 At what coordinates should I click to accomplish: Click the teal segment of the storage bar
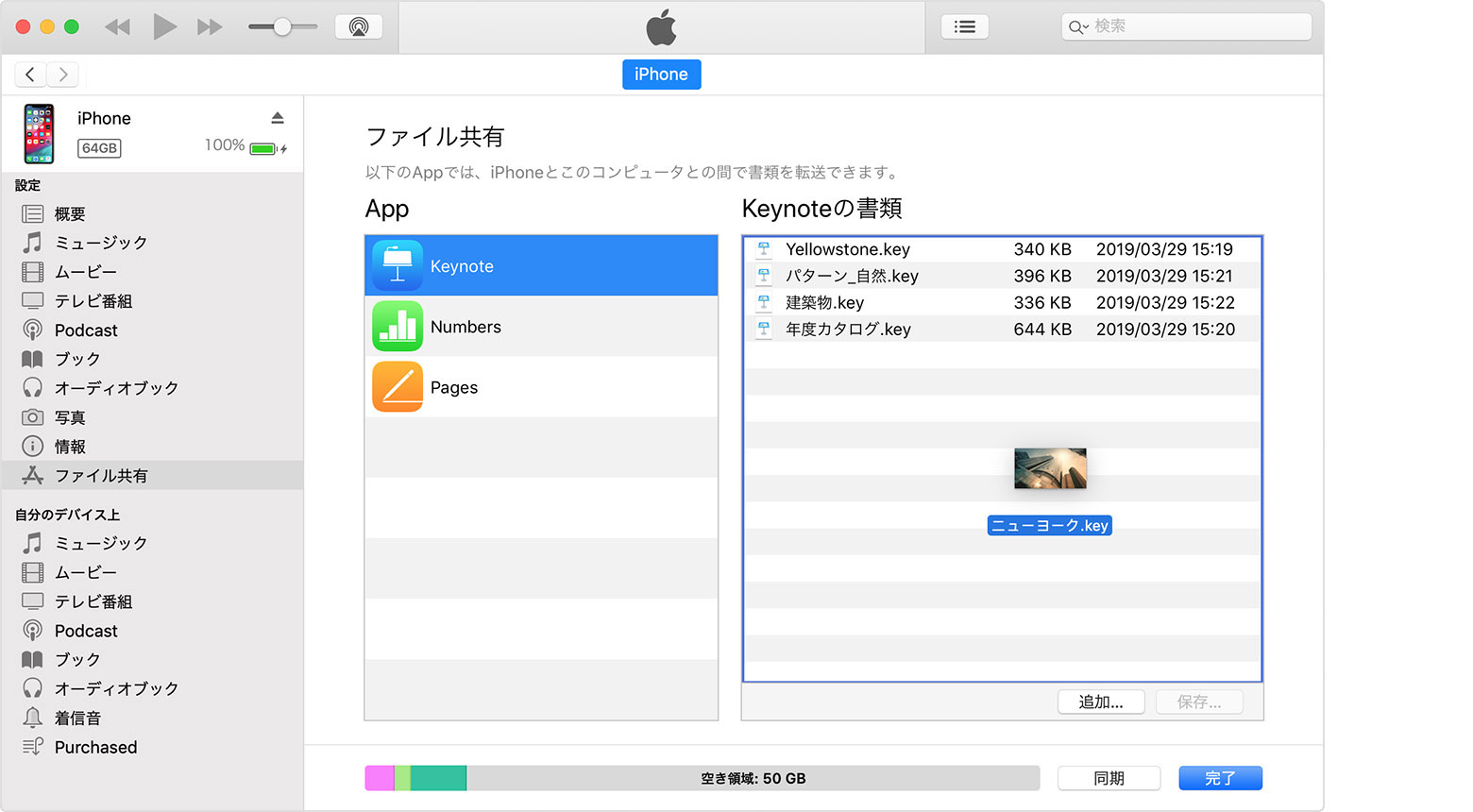tap(438, 778)
